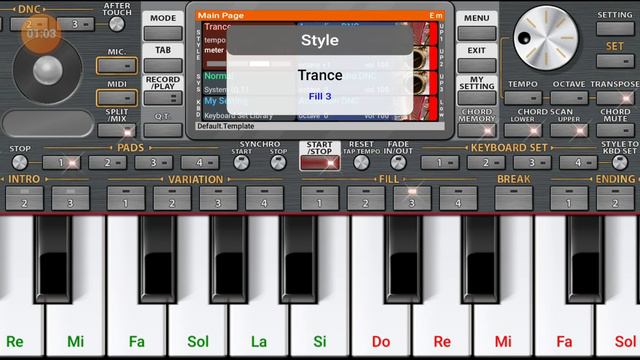The width and height of the screenshot is (640, 360).
Task: Select INTRO 2 button
Action: [24, 198]
